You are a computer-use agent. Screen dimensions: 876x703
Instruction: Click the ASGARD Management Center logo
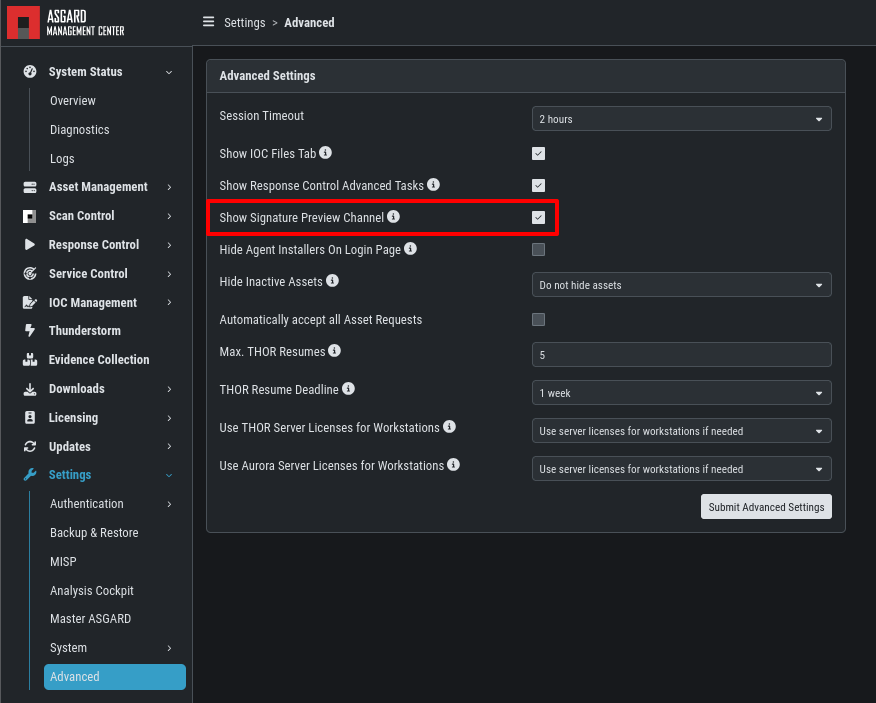tap(66, 23)
